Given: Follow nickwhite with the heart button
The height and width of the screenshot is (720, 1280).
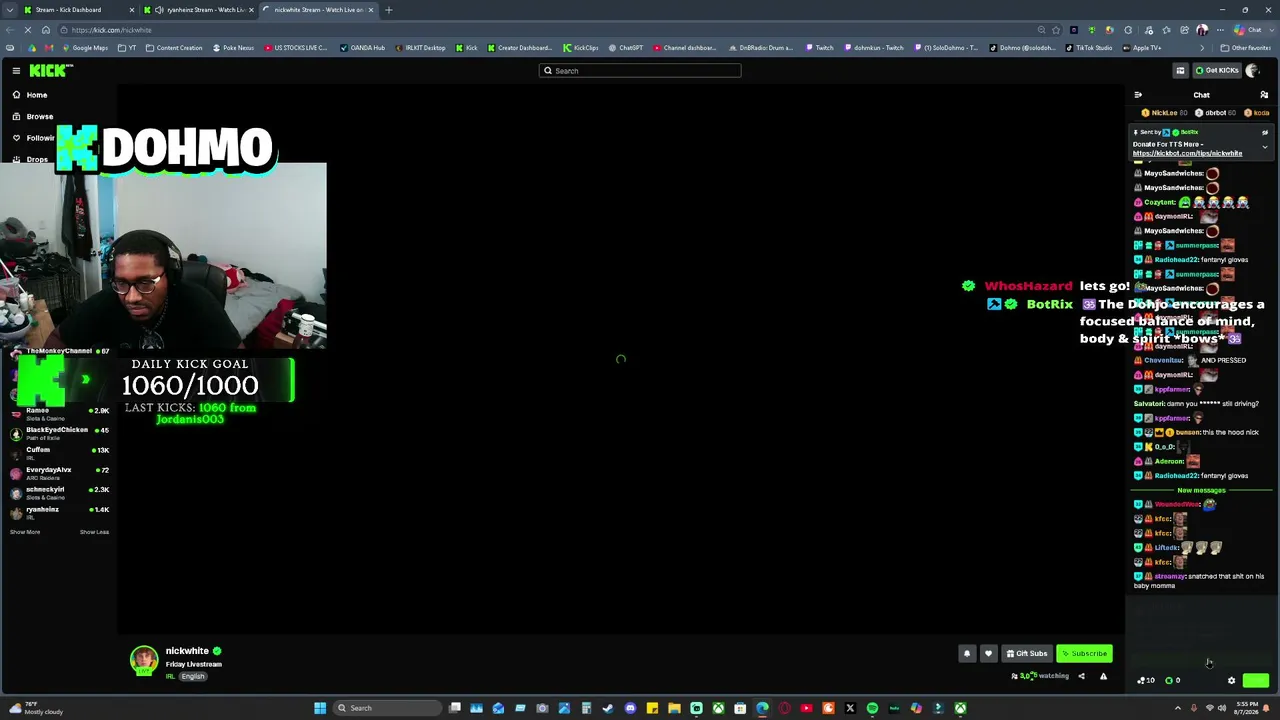Looking at the screenshot, I should [988, 654].
